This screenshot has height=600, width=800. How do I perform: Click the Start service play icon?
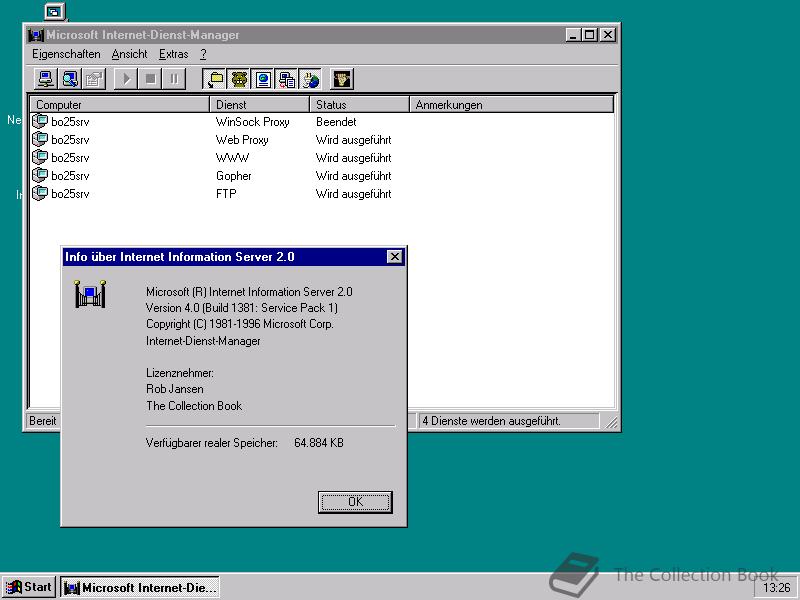[x=126, y=79]
